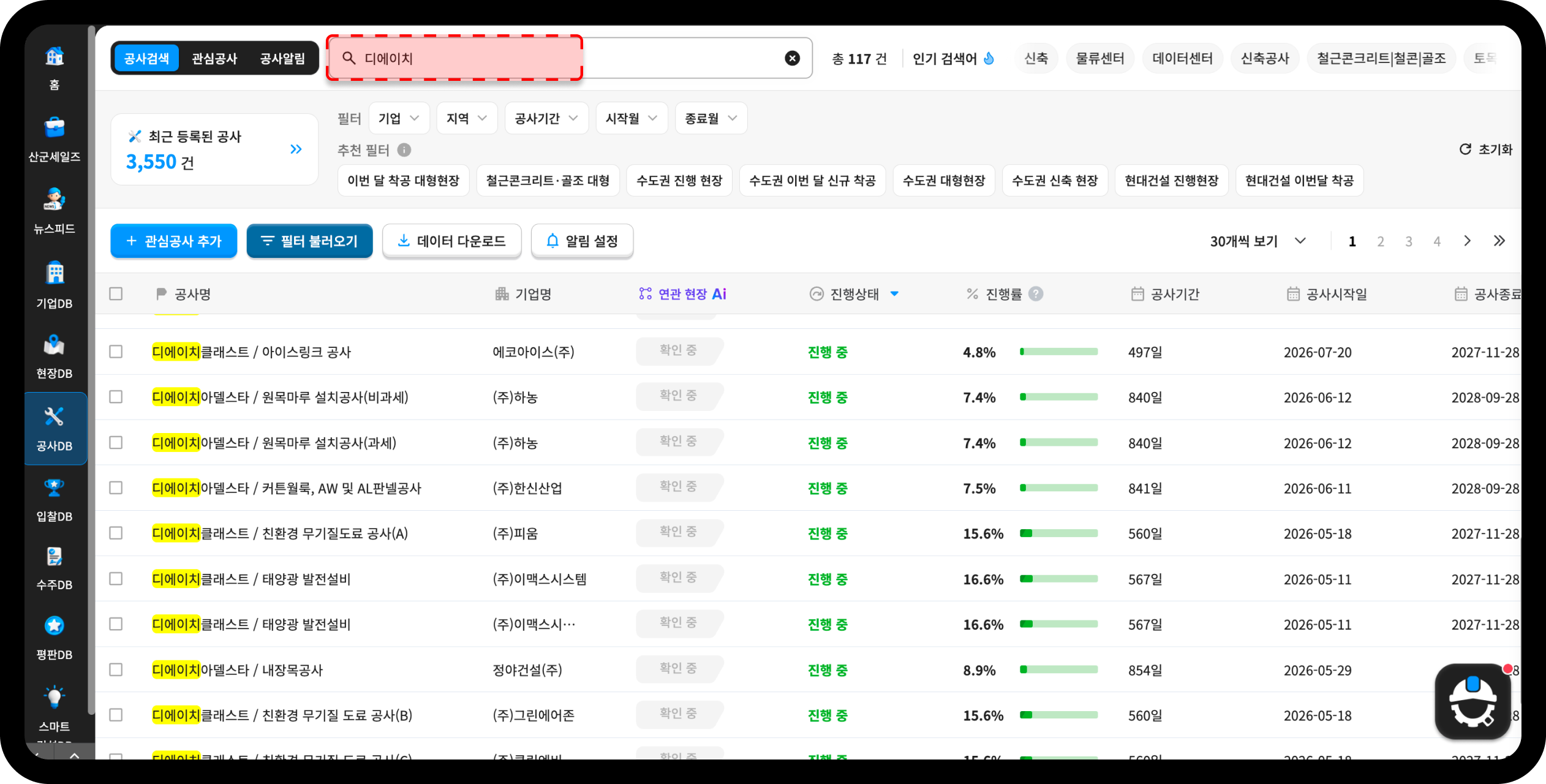This screenshot has height=784, width=1546.
Task: Open 수주DB in the sidebar
Action: click(55, 568)
